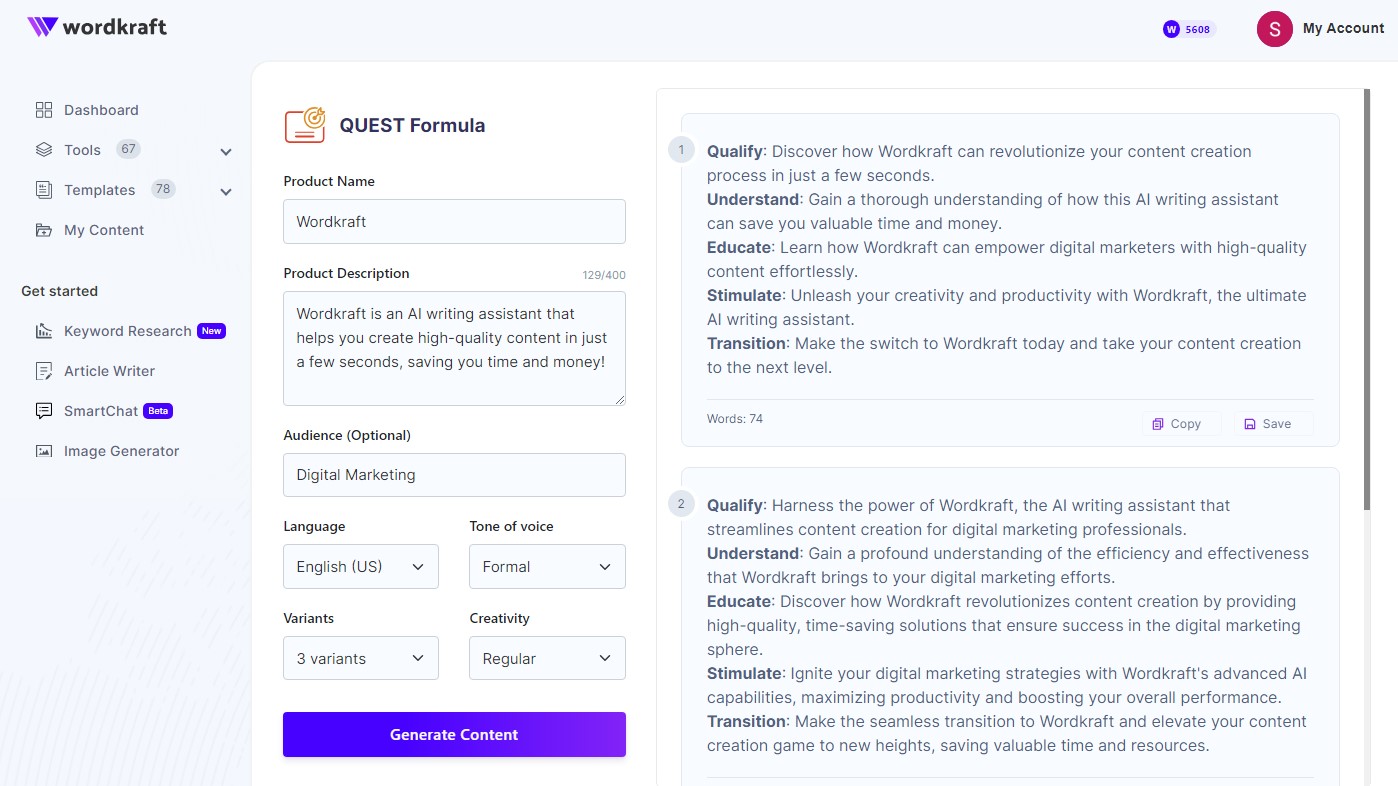Expand the Templates section chevron
This screenshot has width=1398, height=786.
[x=226, y=190]
